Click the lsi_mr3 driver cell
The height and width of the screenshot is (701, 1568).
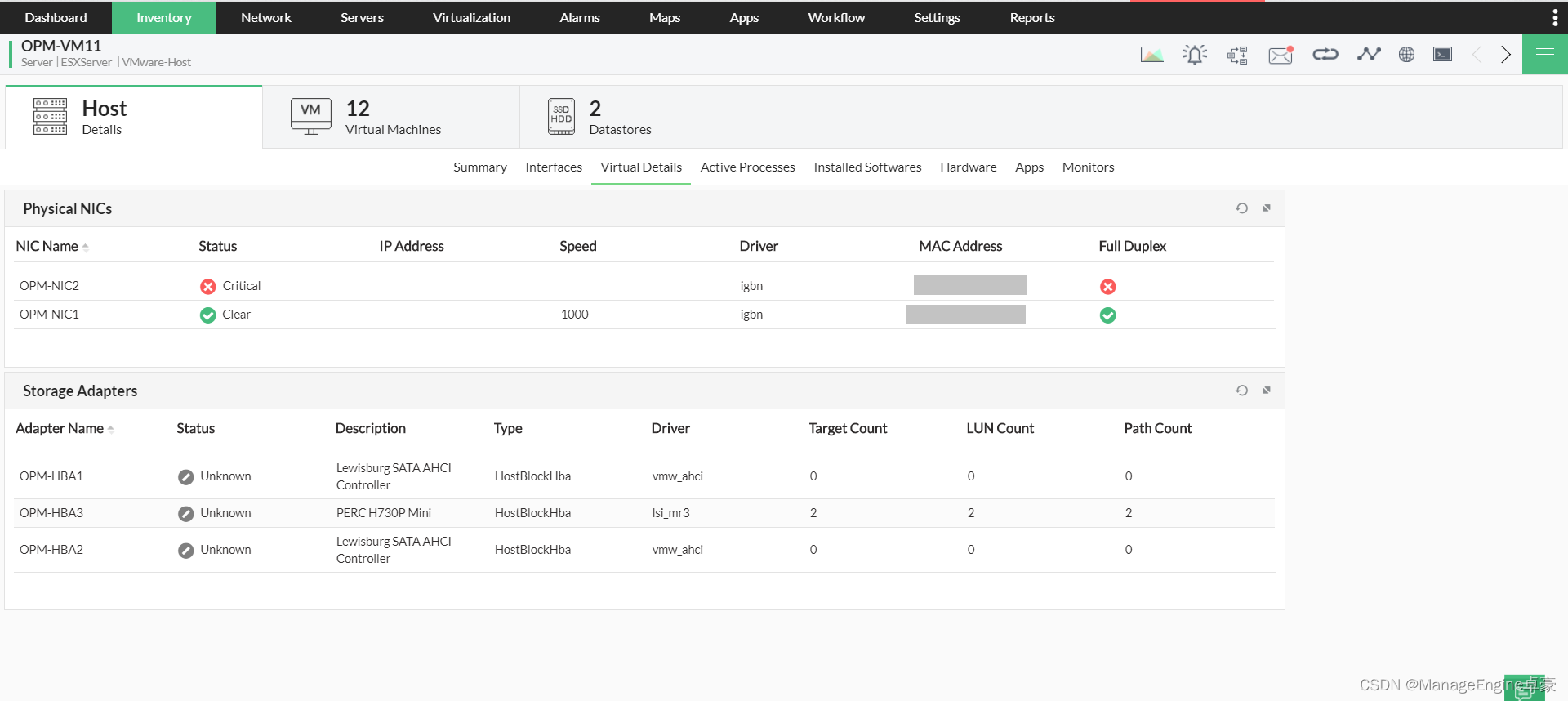670,513
